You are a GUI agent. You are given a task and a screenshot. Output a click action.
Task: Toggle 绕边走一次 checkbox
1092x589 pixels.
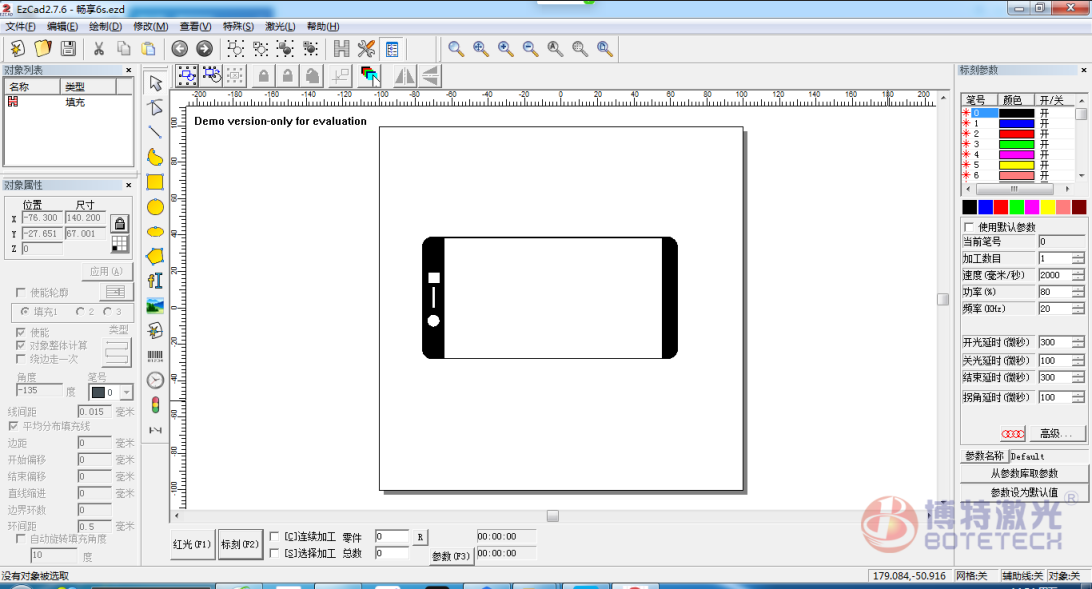tap(20, 359)
